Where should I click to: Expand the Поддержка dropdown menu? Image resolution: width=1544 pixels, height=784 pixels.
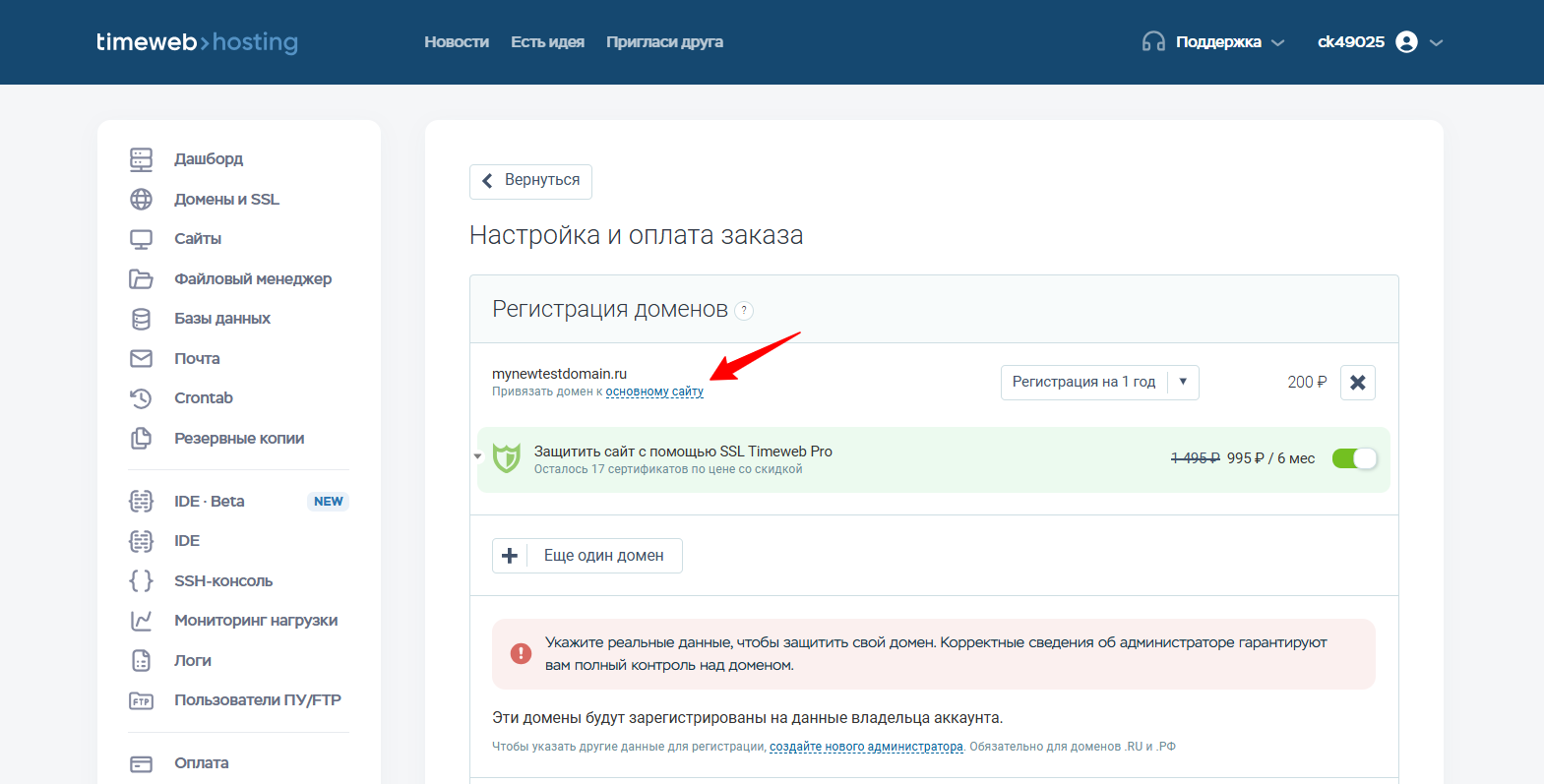coord(1213,42)
